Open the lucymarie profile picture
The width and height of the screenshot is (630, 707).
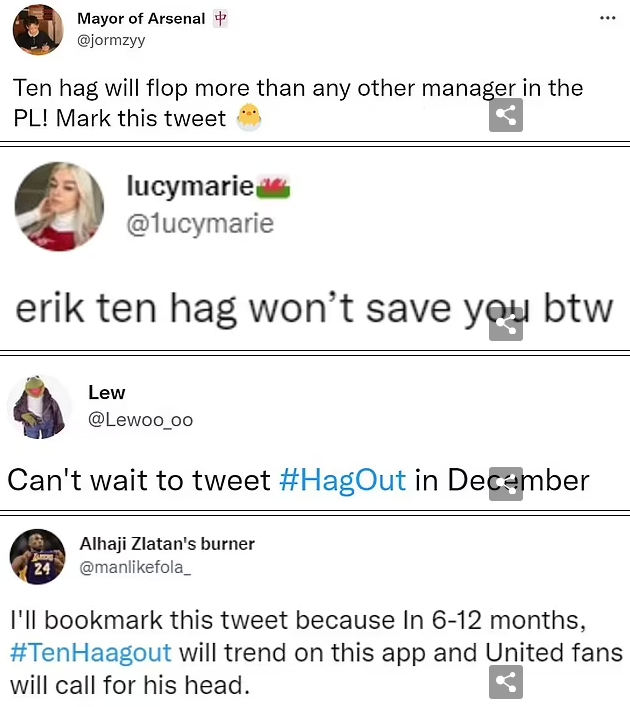coord(59,207)
